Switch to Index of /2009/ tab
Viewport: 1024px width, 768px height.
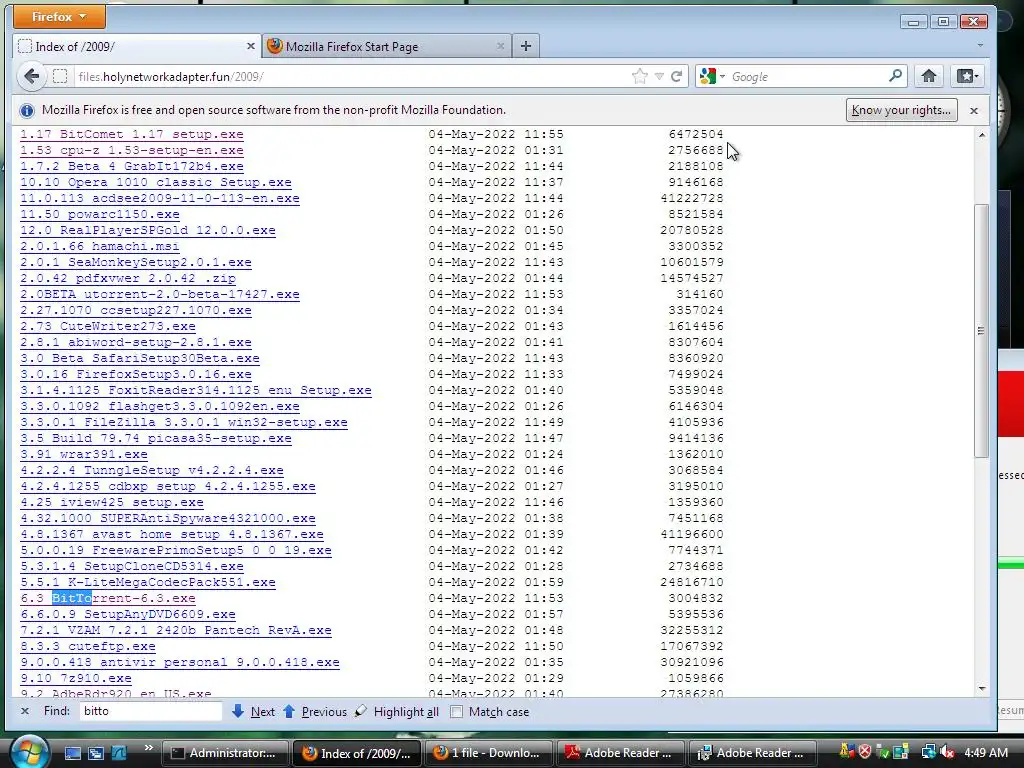pos(137,46)
